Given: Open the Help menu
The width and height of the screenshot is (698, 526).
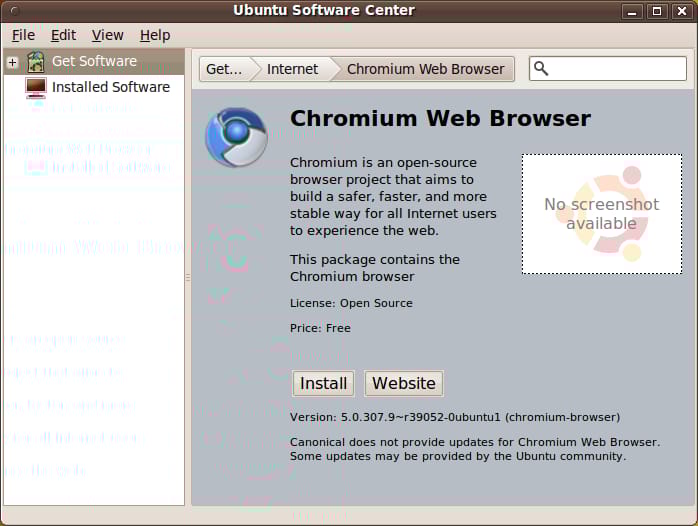Looking at the screenshot, I should click(x=155, y=35).
